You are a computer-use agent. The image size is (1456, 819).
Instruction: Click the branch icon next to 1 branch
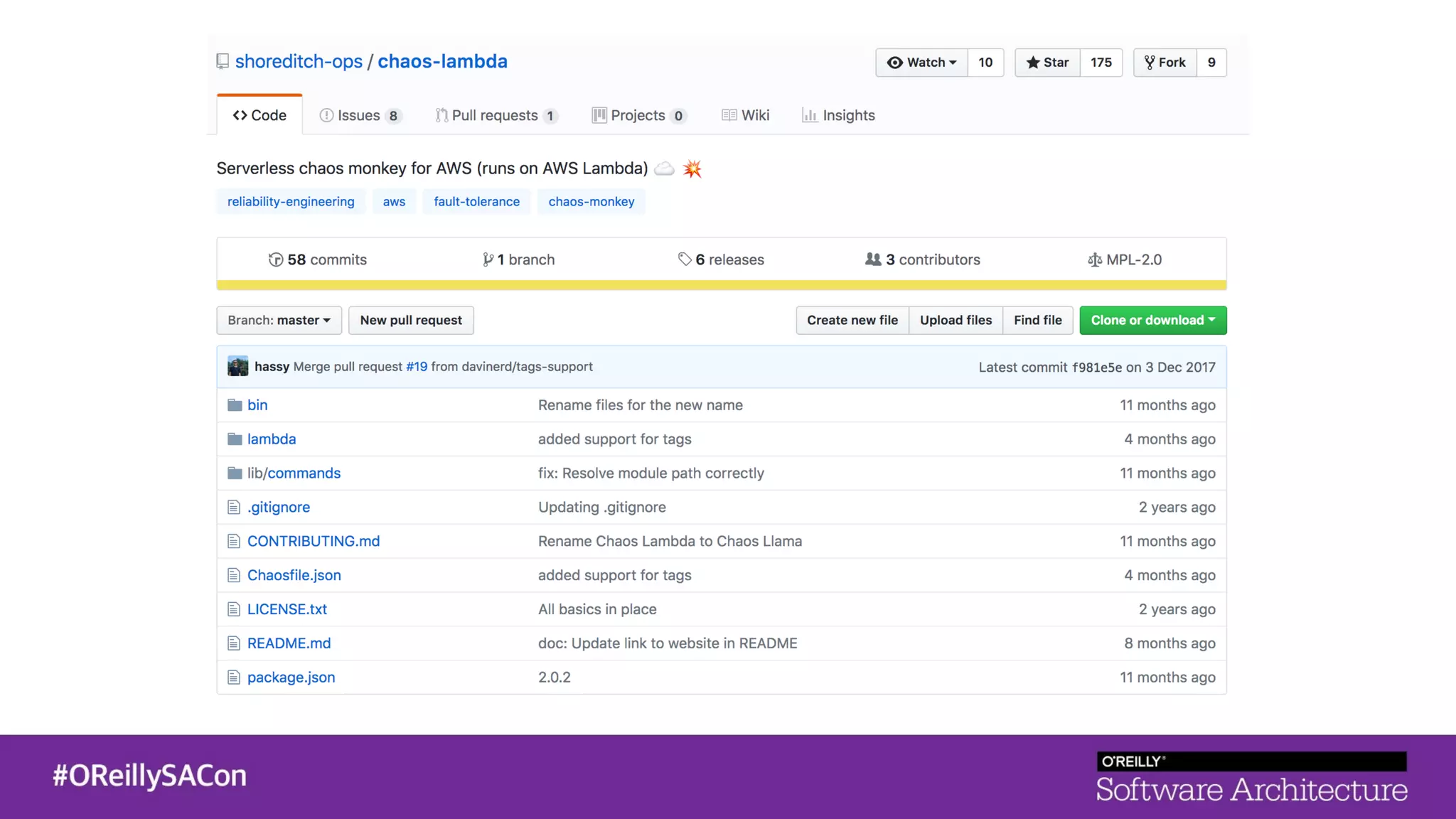[x=488, y=260]
